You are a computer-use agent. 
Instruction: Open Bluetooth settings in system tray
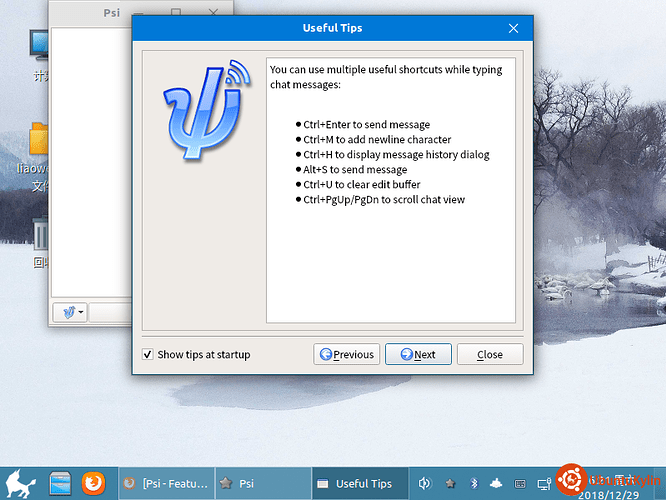pyautogui.click(x=474, y=483)
